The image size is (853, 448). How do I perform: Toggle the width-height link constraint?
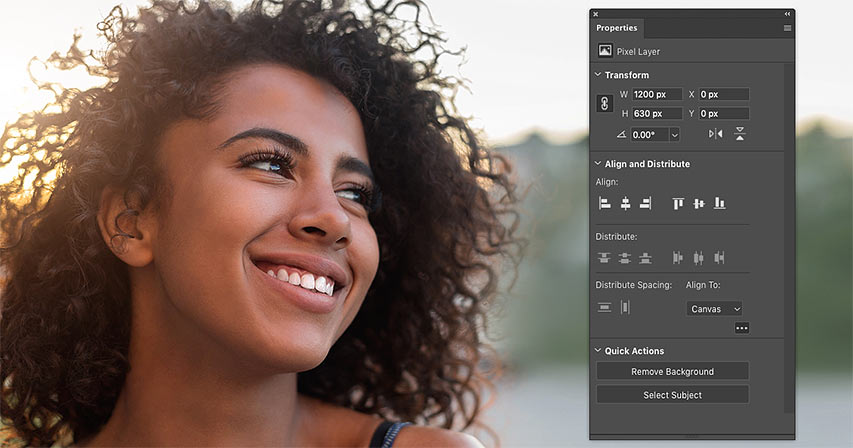[604, 104]
